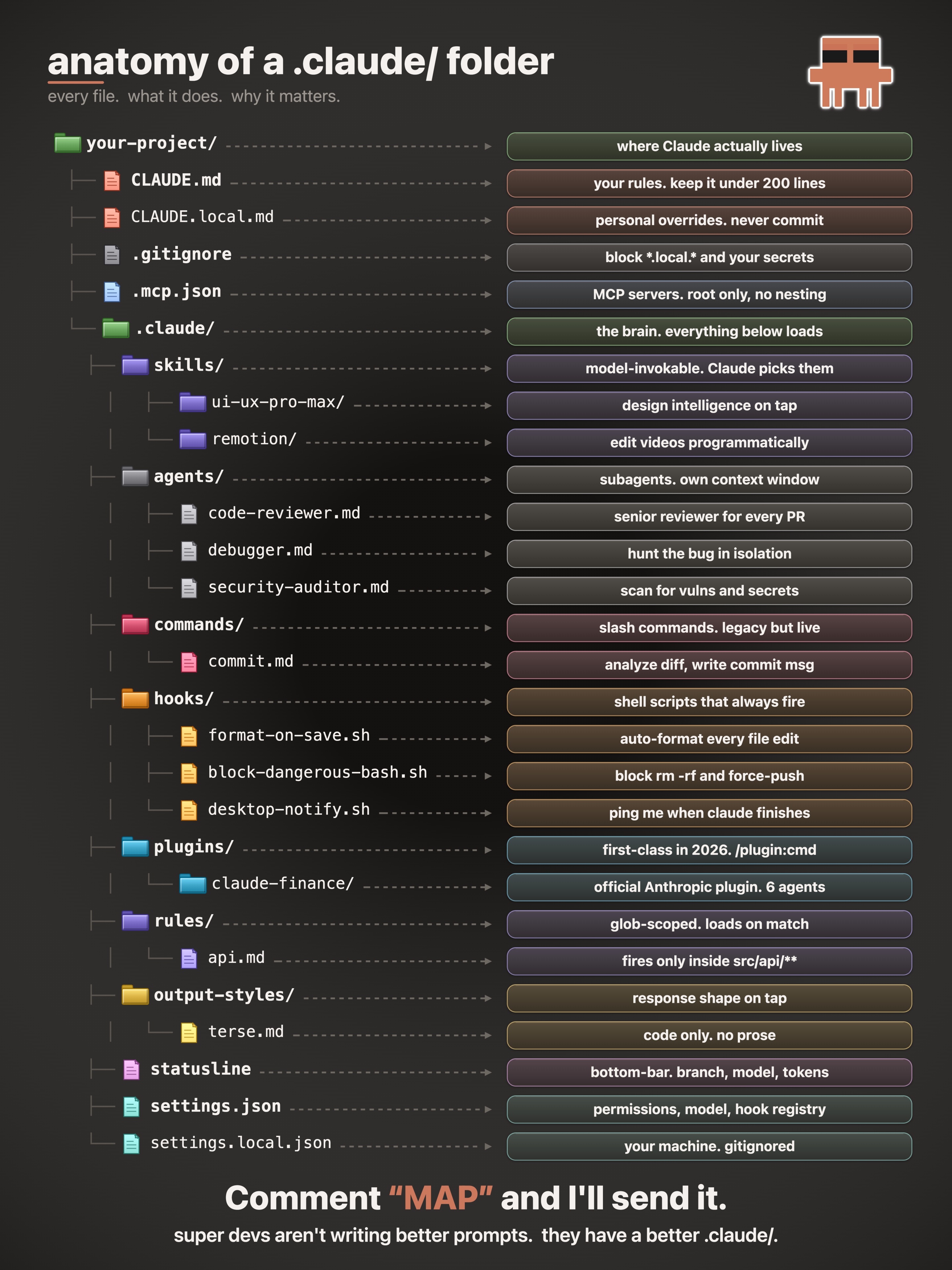Select 'permissions, model, hook registry' label
Screen dimensions: 952x1270
click(709, 1109)
